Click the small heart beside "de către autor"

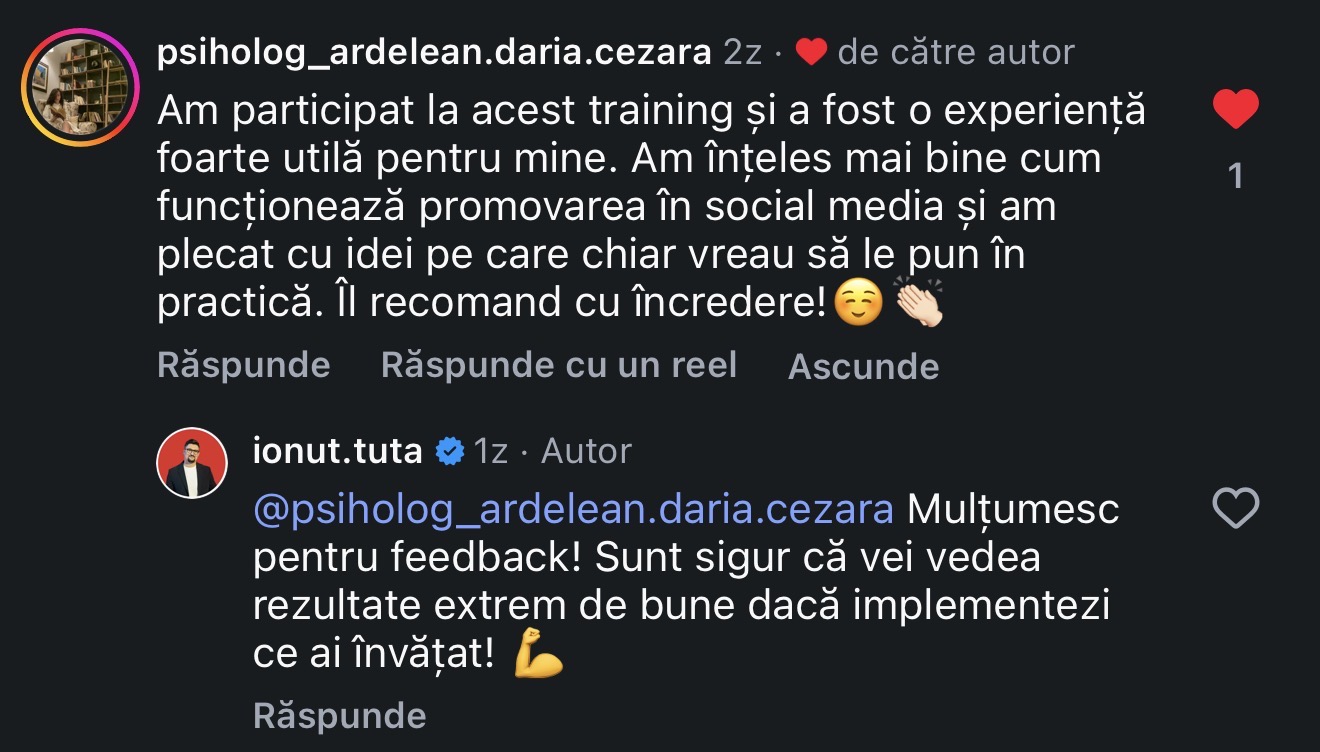click(810, 52)
